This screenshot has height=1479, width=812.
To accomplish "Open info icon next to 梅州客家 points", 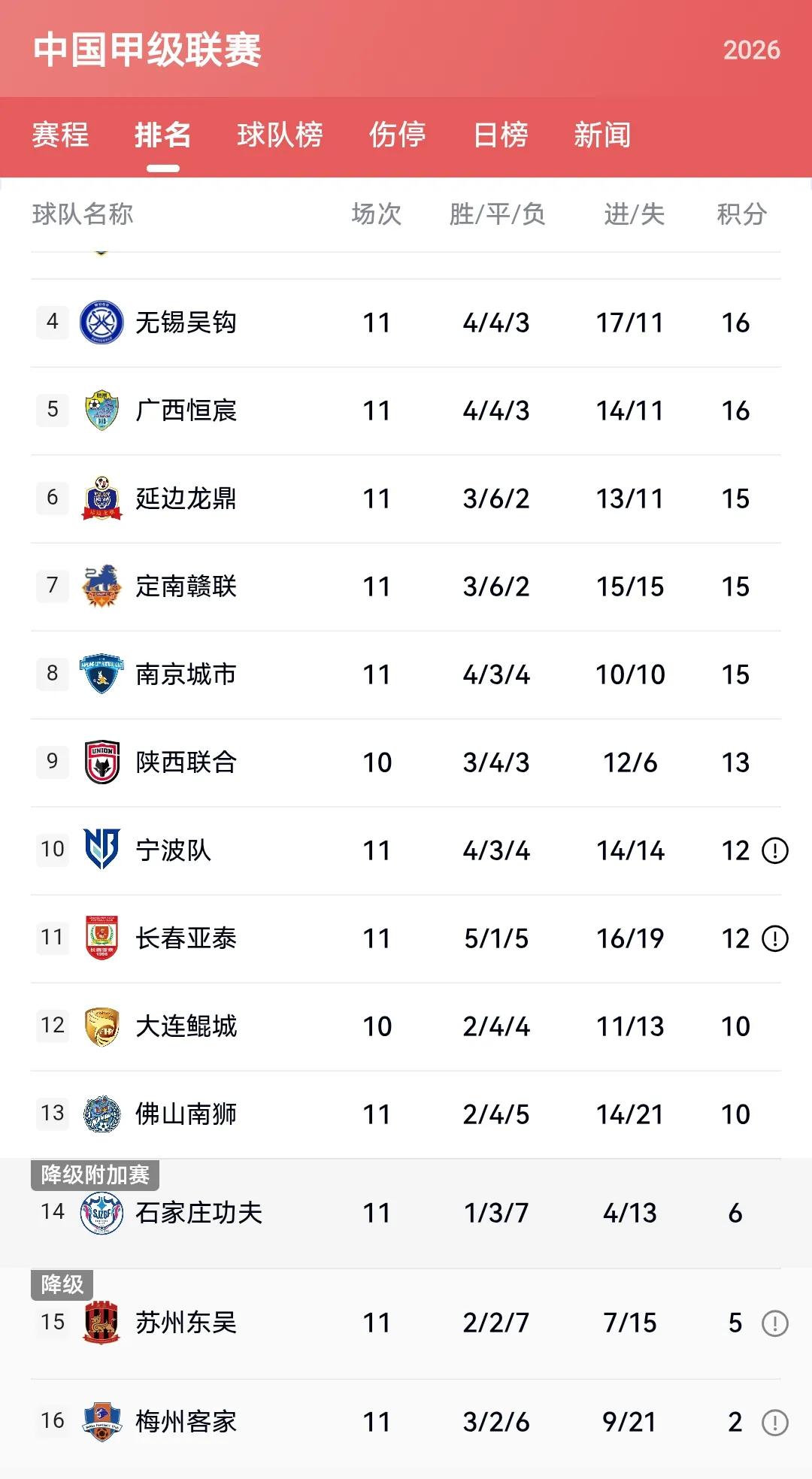I will (x=775, y=1422).
